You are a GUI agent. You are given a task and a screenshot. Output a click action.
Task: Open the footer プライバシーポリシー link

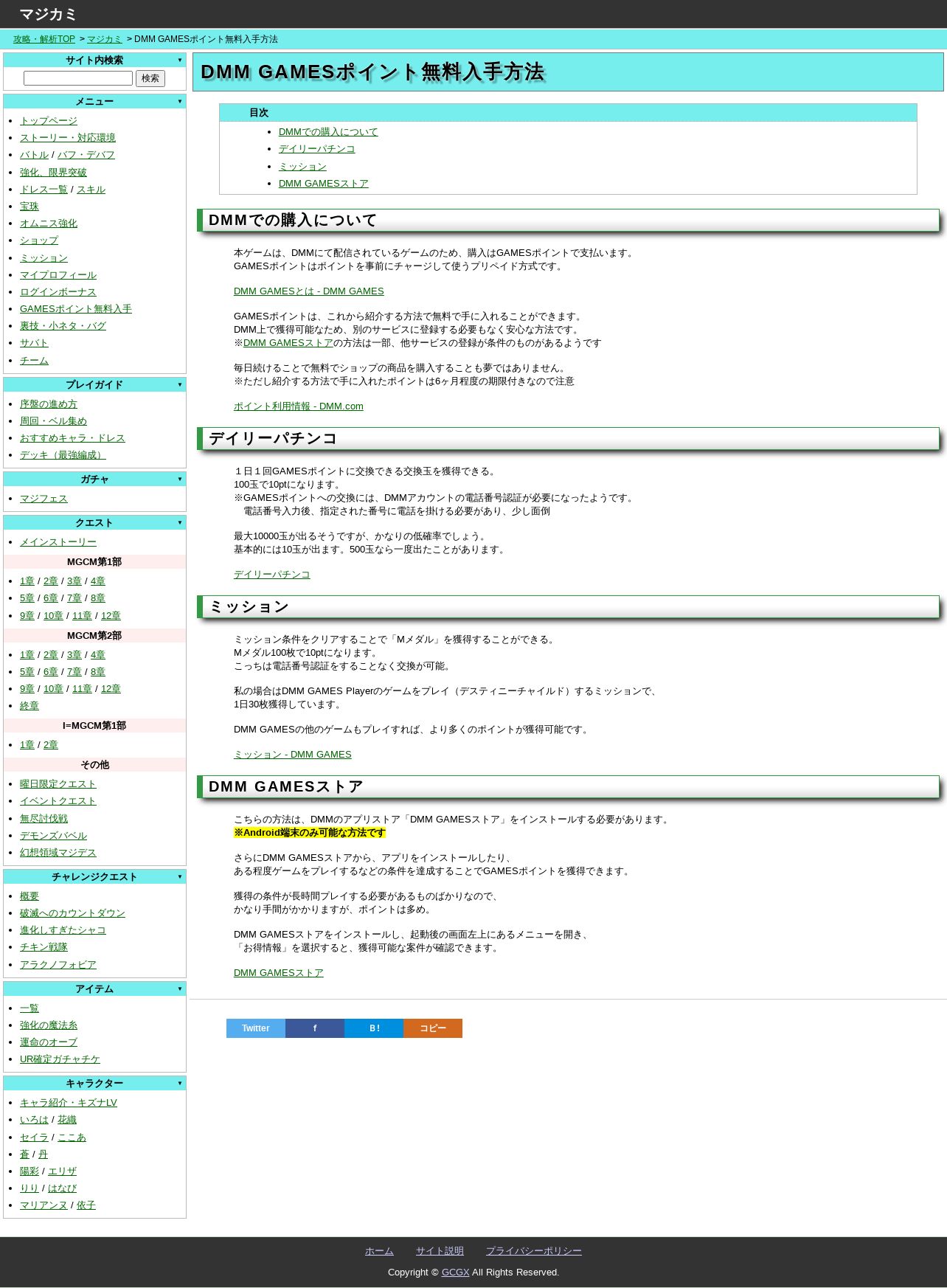[x=534, y=1251]
